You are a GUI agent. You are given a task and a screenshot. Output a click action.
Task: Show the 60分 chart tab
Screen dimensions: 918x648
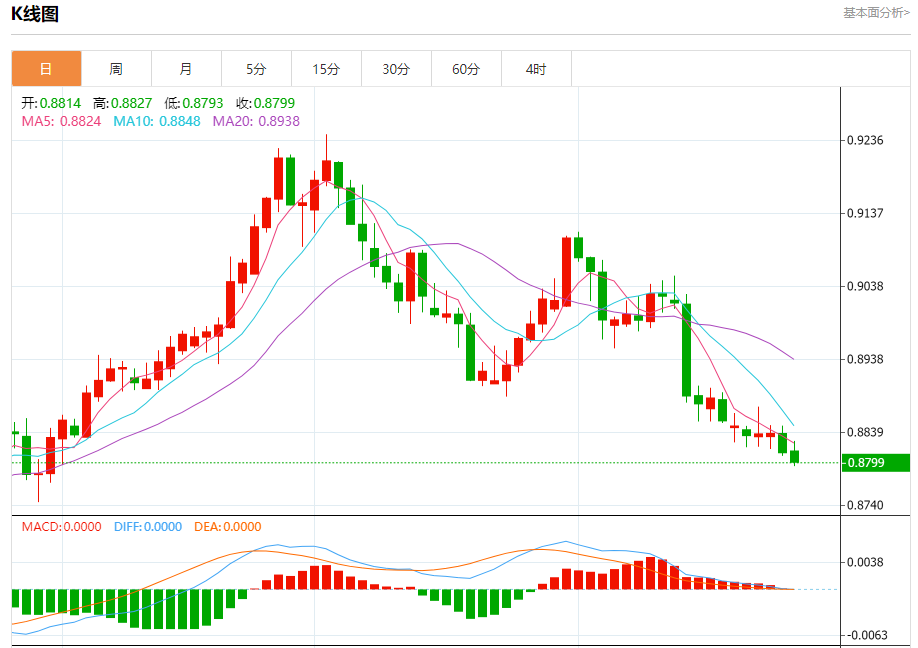click(466, 69)
